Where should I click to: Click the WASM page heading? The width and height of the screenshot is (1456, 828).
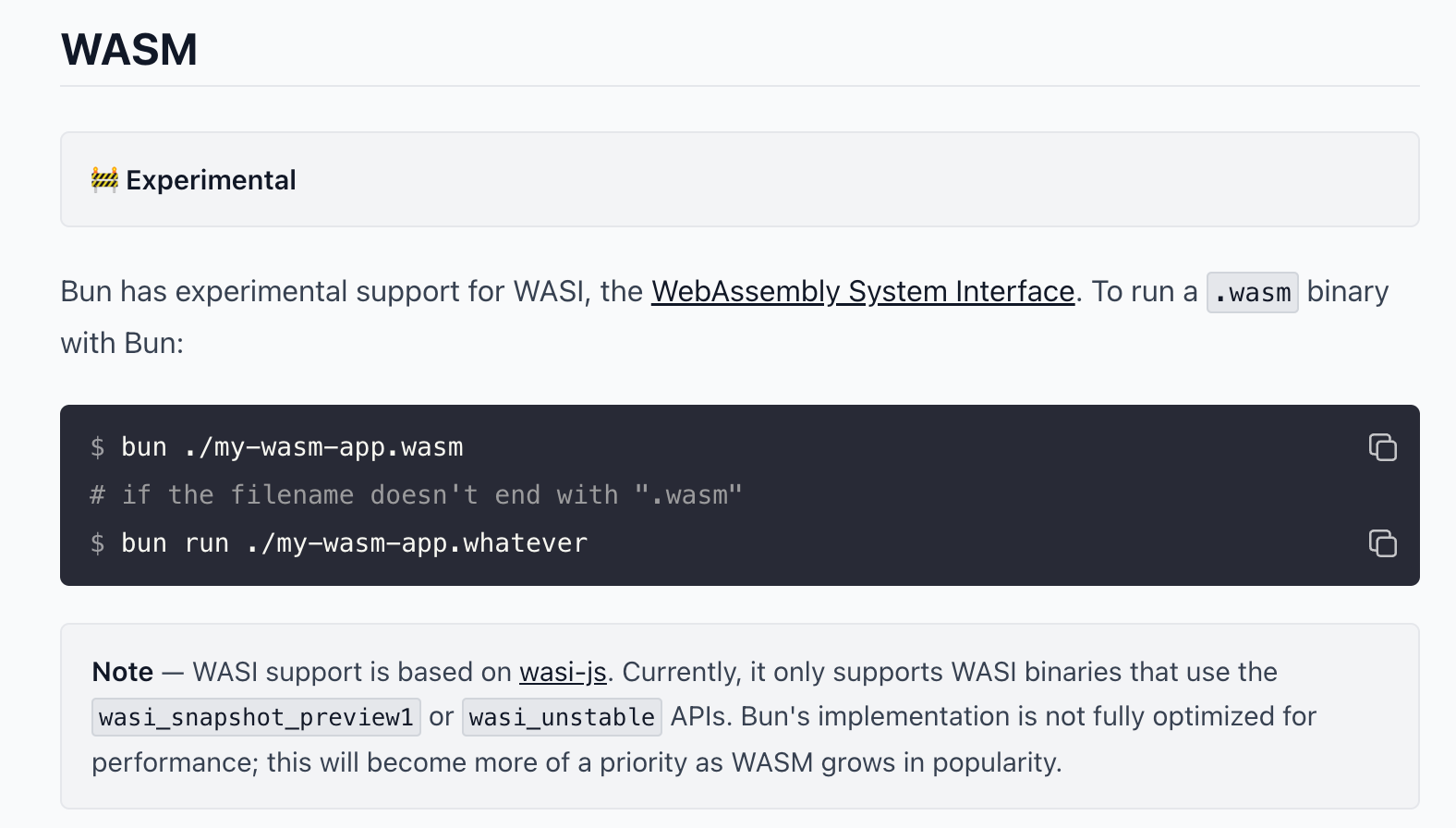[129, 50]
